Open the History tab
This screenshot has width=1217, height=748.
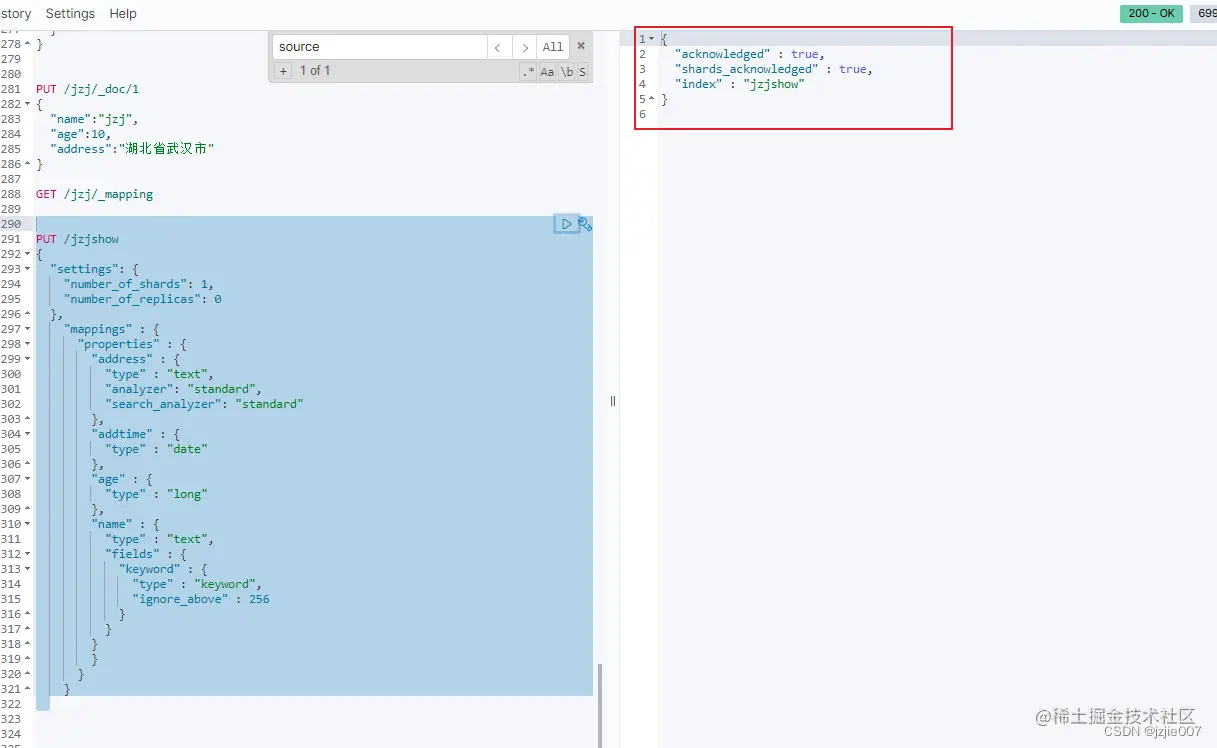click(16, 14)
